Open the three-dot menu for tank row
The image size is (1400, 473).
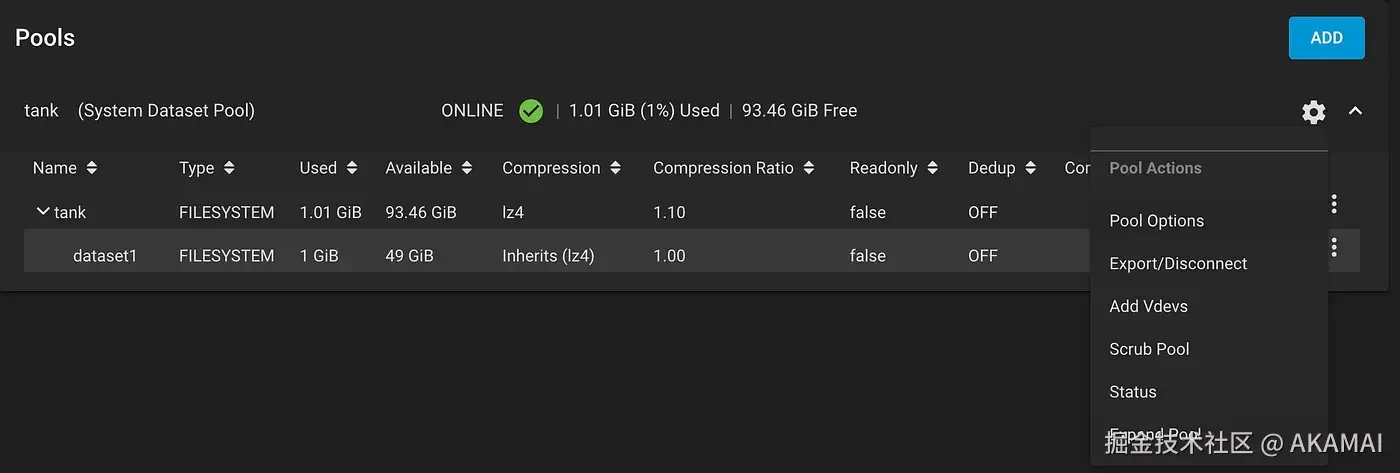1334,204
